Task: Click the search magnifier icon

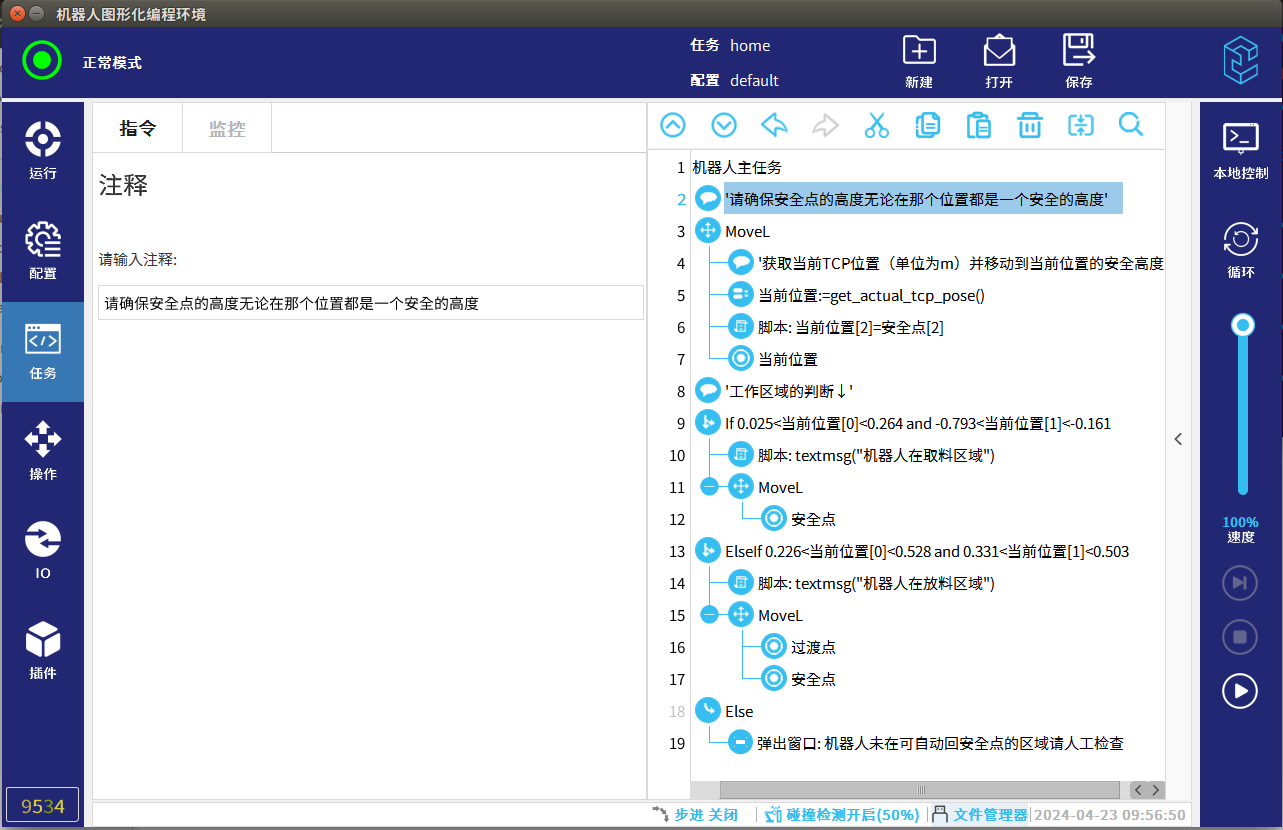Action: [x=1131, y=125]
